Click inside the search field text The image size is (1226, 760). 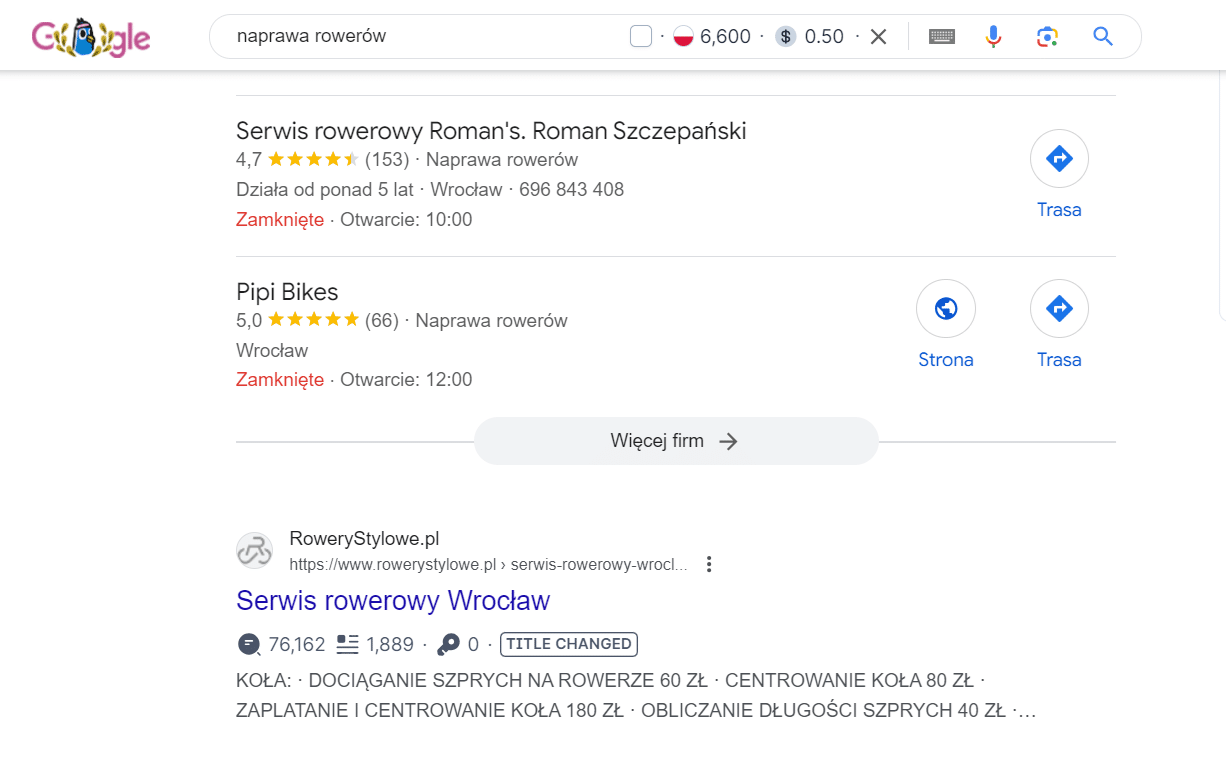(x=311, y=36)
